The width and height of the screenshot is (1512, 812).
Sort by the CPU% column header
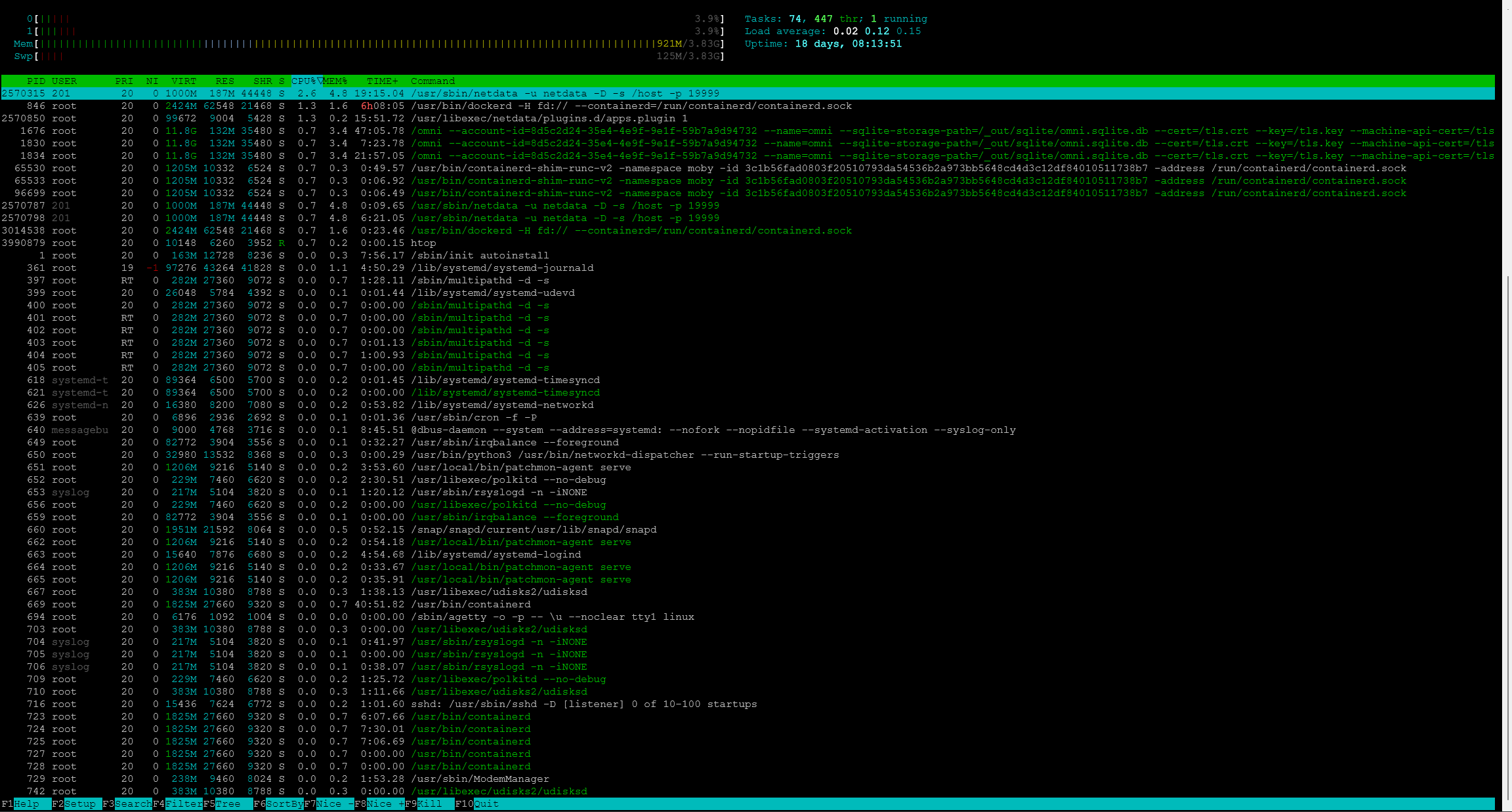click(x=304, y=81)
